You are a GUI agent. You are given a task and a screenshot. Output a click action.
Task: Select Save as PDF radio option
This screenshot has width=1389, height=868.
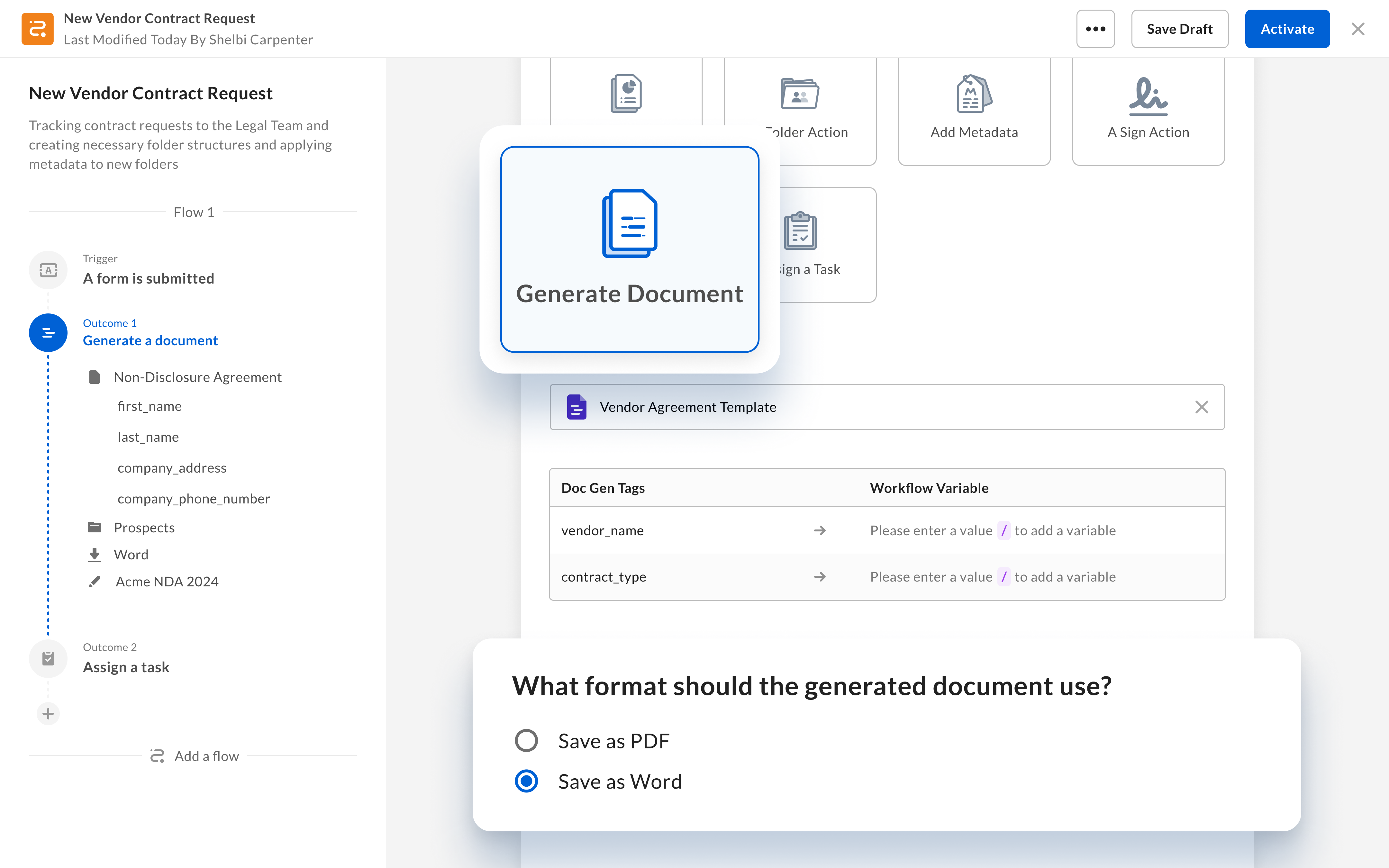pos(526,741)
